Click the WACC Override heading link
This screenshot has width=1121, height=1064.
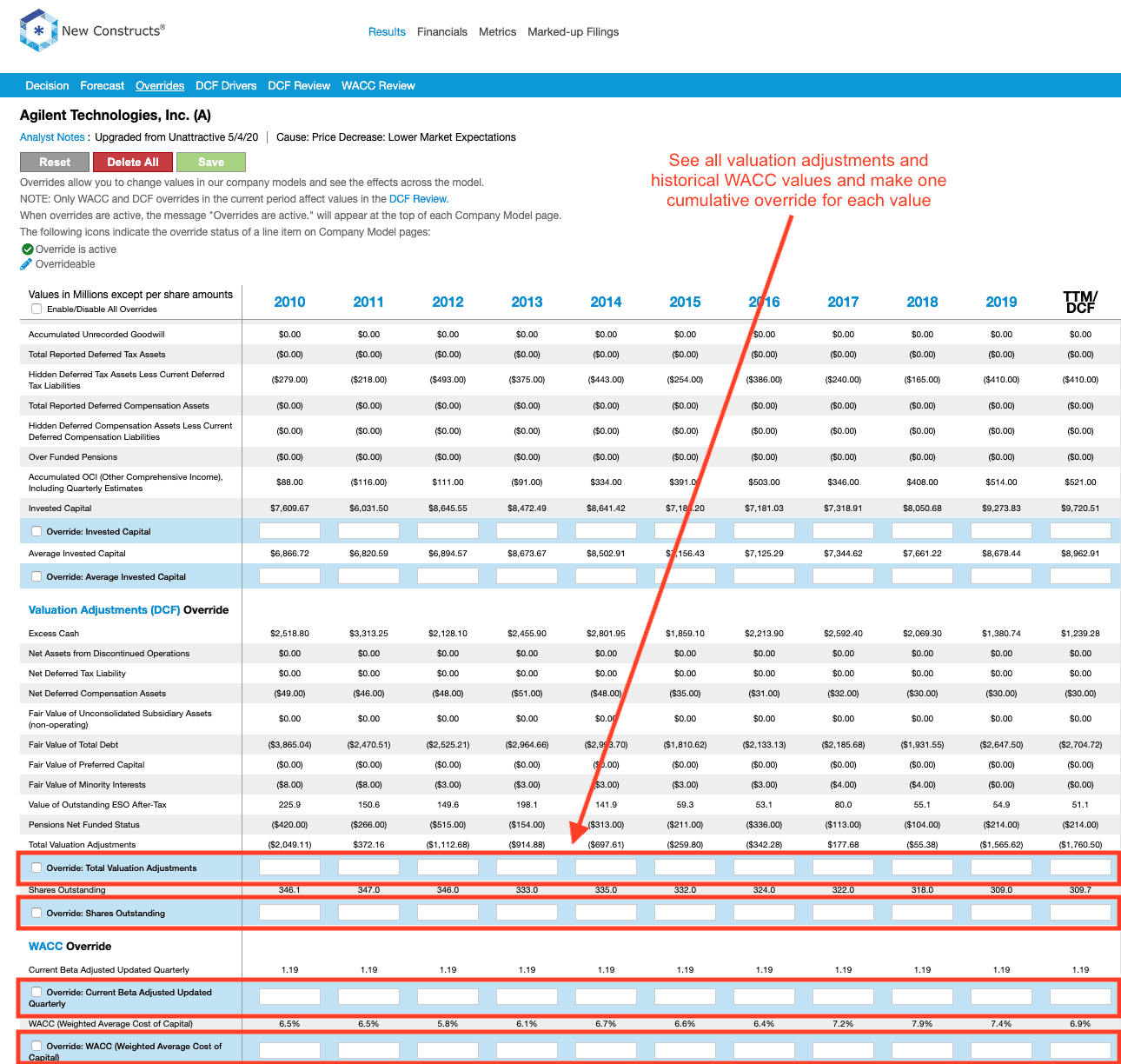[46, 947]
